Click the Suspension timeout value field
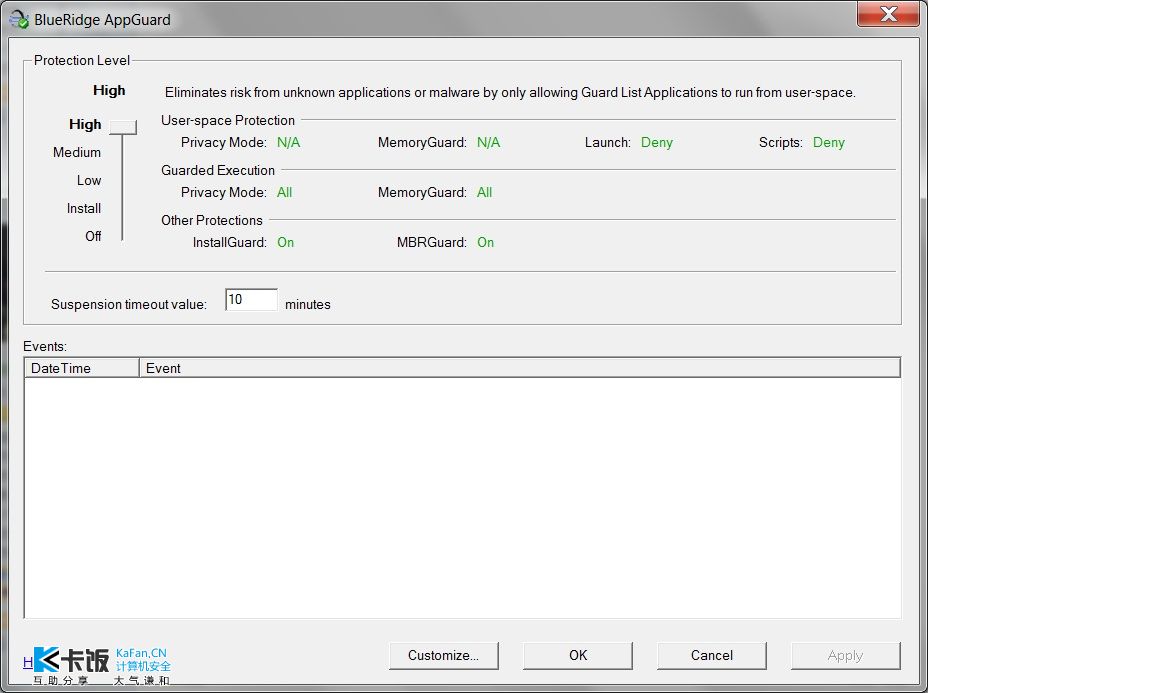 click(x=251, y=300)
